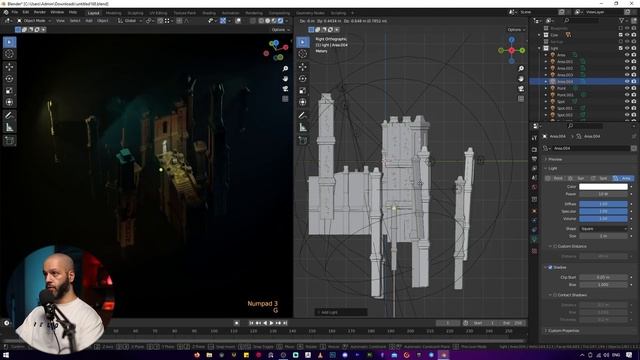640x360 pixels.
Task: Select the Annotate tool in left viewport
Action: (x=9, y=116)
